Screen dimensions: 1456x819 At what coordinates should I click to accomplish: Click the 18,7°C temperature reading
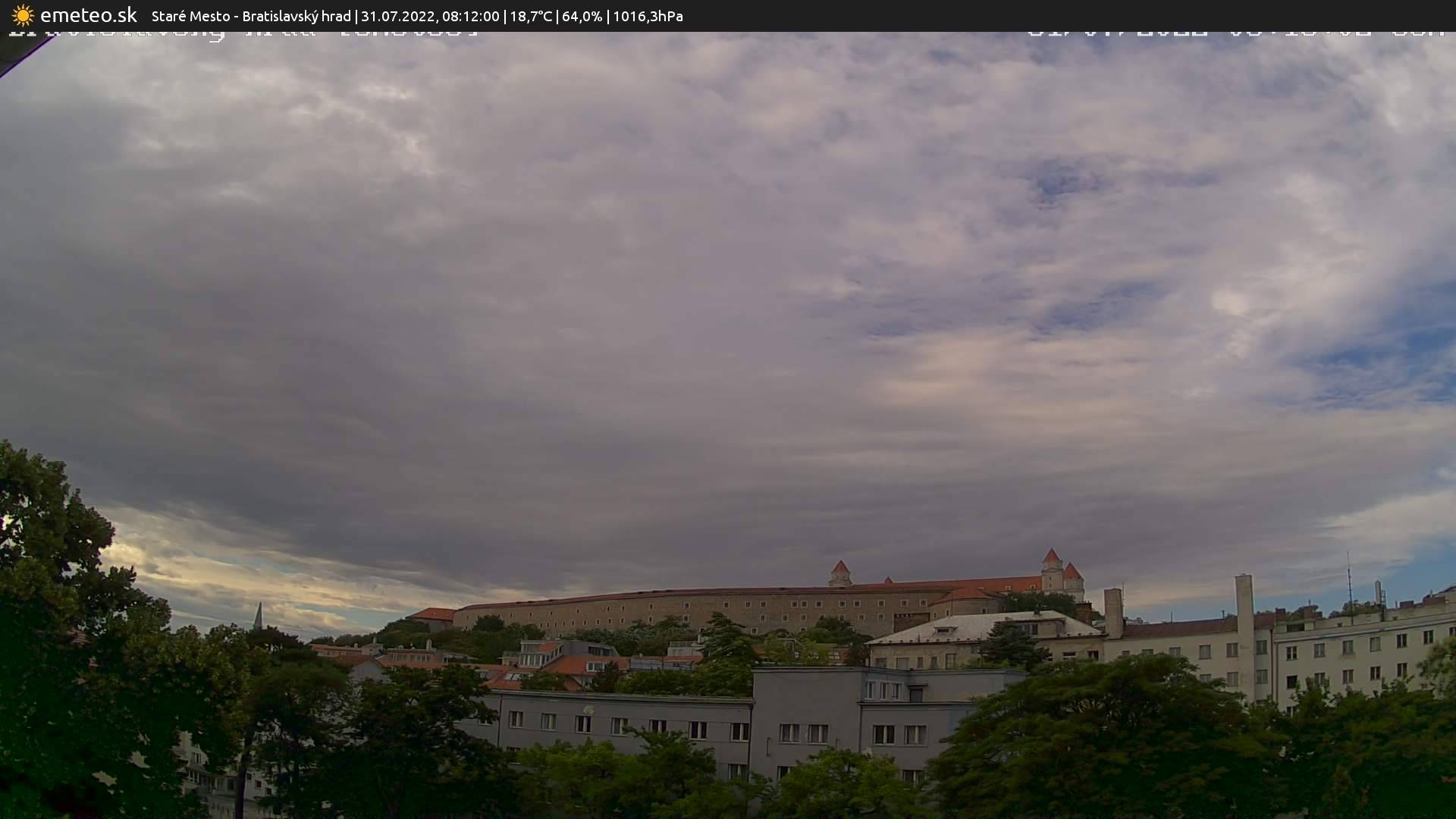[531, 16]
